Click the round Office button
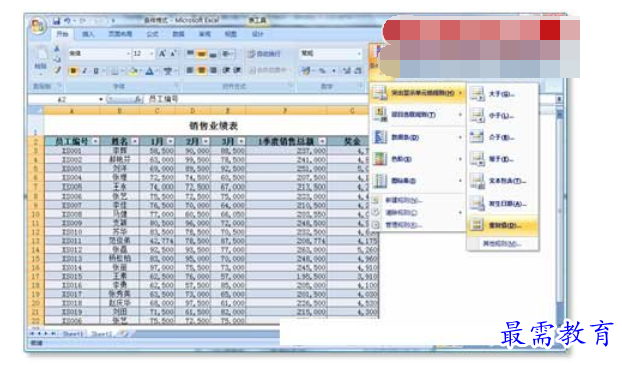Image resolution: width=622 pixels, height=365 pixels. 38,25
